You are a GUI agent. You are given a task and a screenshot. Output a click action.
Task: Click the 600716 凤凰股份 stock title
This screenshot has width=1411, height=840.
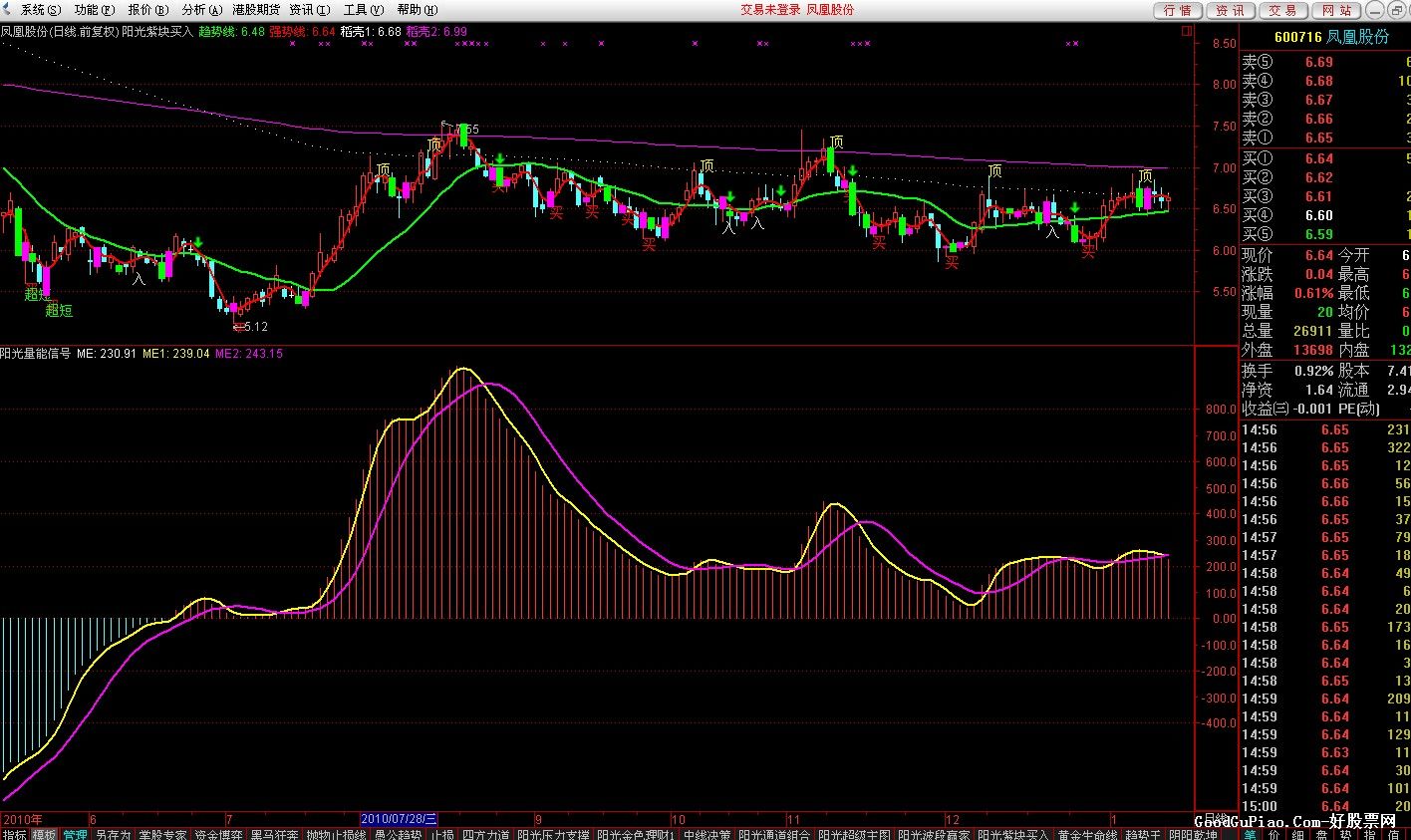1331,37
